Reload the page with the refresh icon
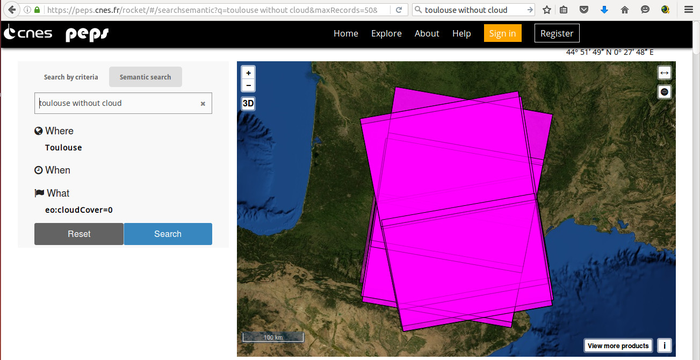This screenshot has height=360, width=700. (x=399, y=10)
